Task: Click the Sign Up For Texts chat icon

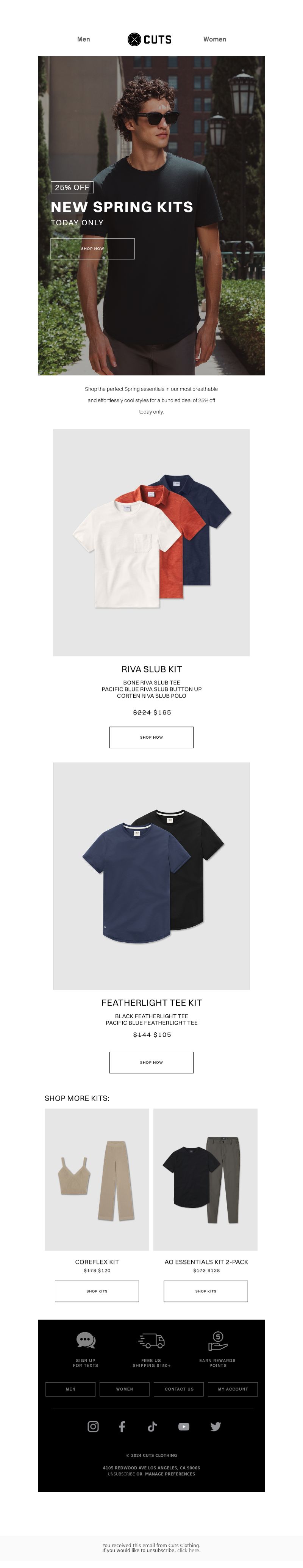Action: point(86,1340)
